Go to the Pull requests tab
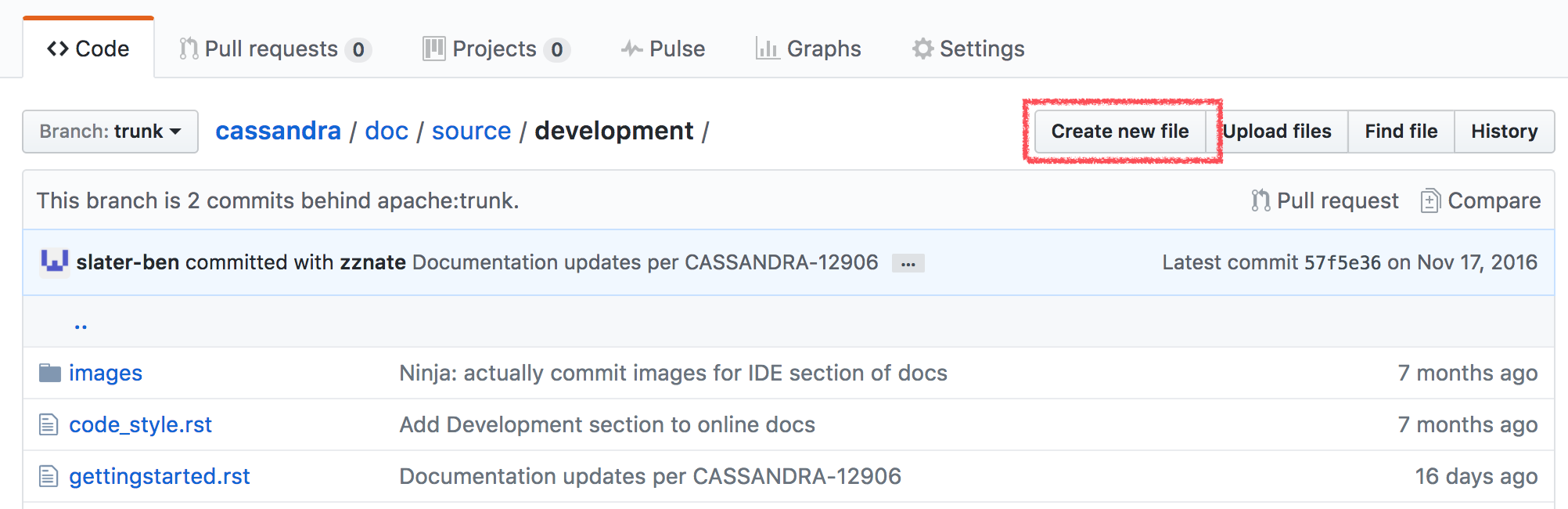 point(273,49)
